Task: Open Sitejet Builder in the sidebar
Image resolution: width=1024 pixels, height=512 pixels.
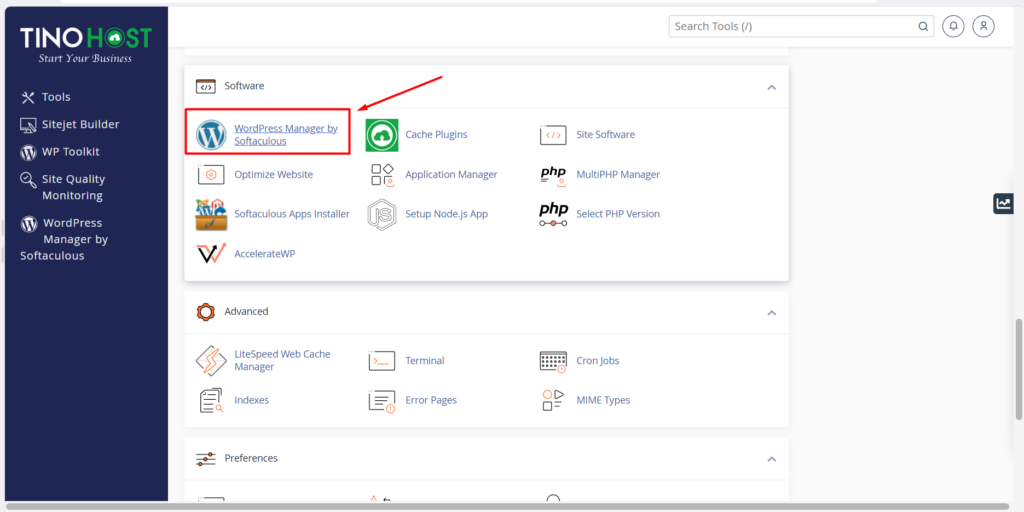Action: click(80, 124)
